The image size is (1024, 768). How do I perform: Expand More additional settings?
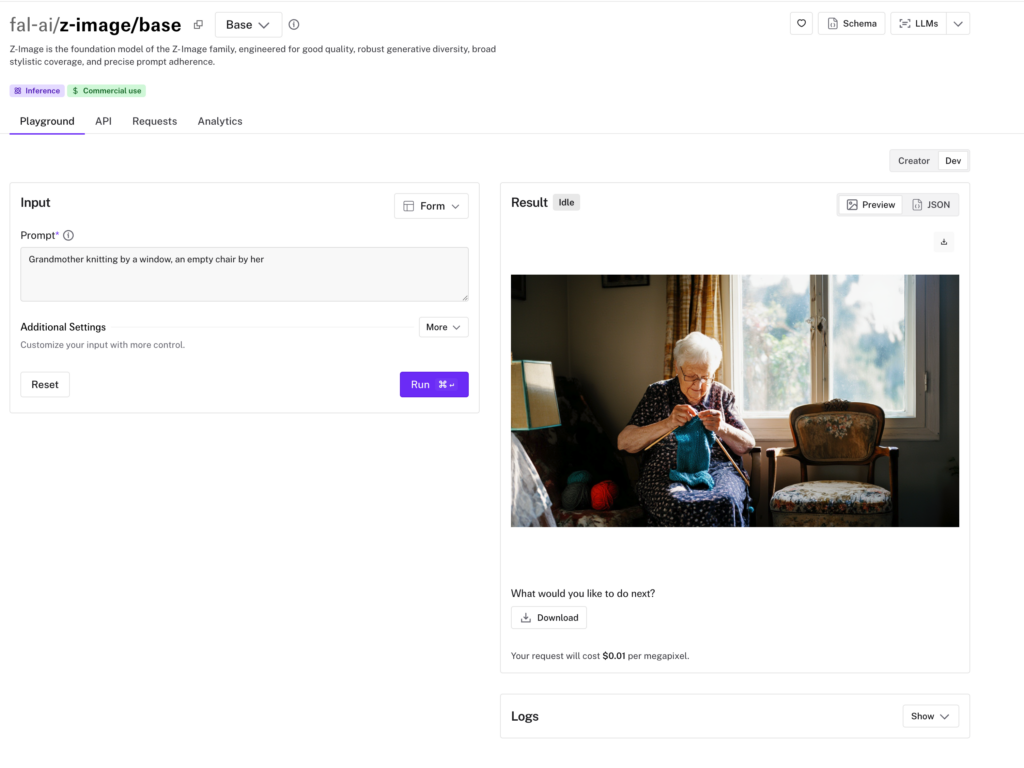click(443, 327)
